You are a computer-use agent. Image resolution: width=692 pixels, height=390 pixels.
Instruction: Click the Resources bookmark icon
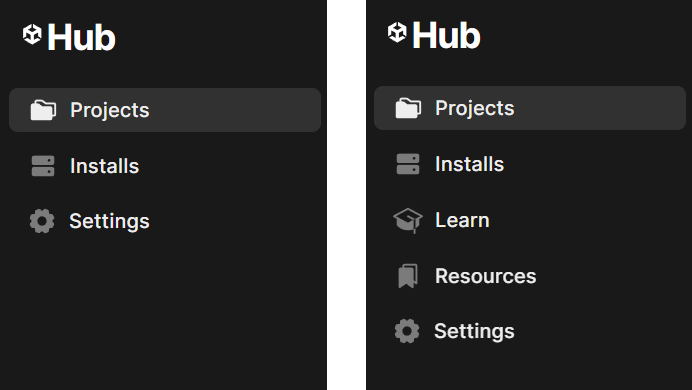click(x=408, y=276)
